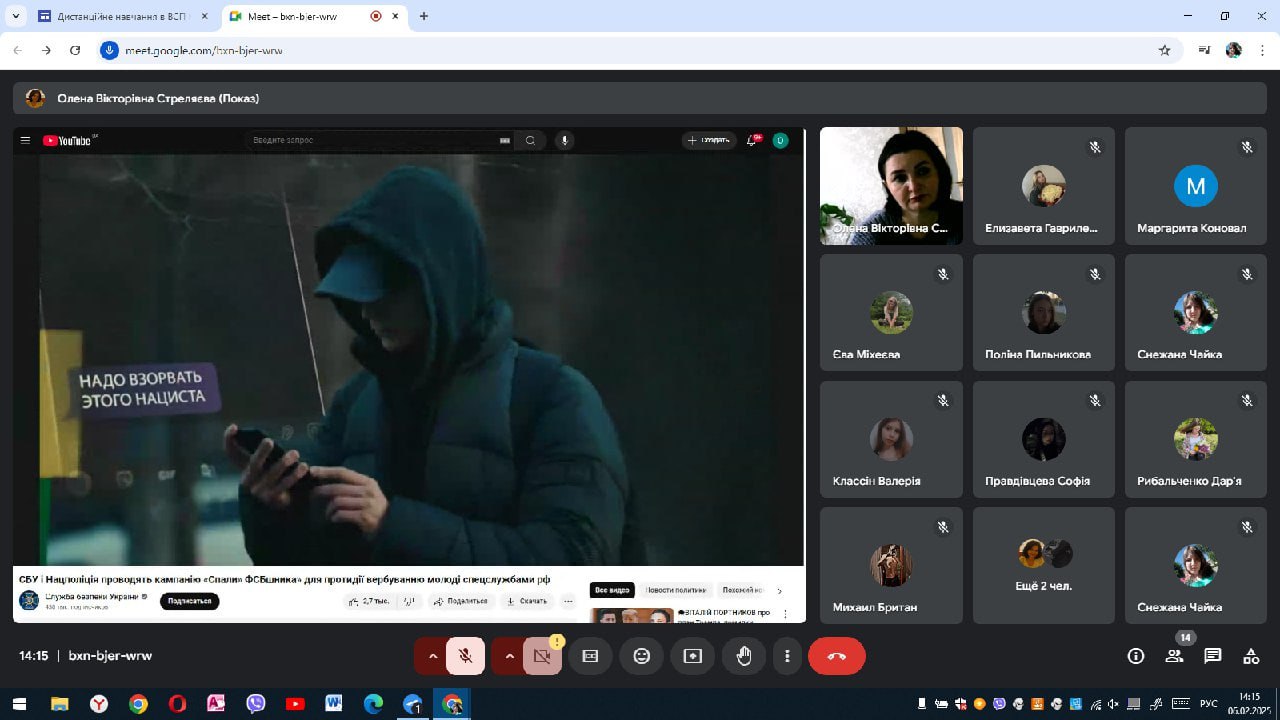Mute or unmute the Meet microphone
The width and height of the screenshot is (1280, 720).
coord(466,656)
